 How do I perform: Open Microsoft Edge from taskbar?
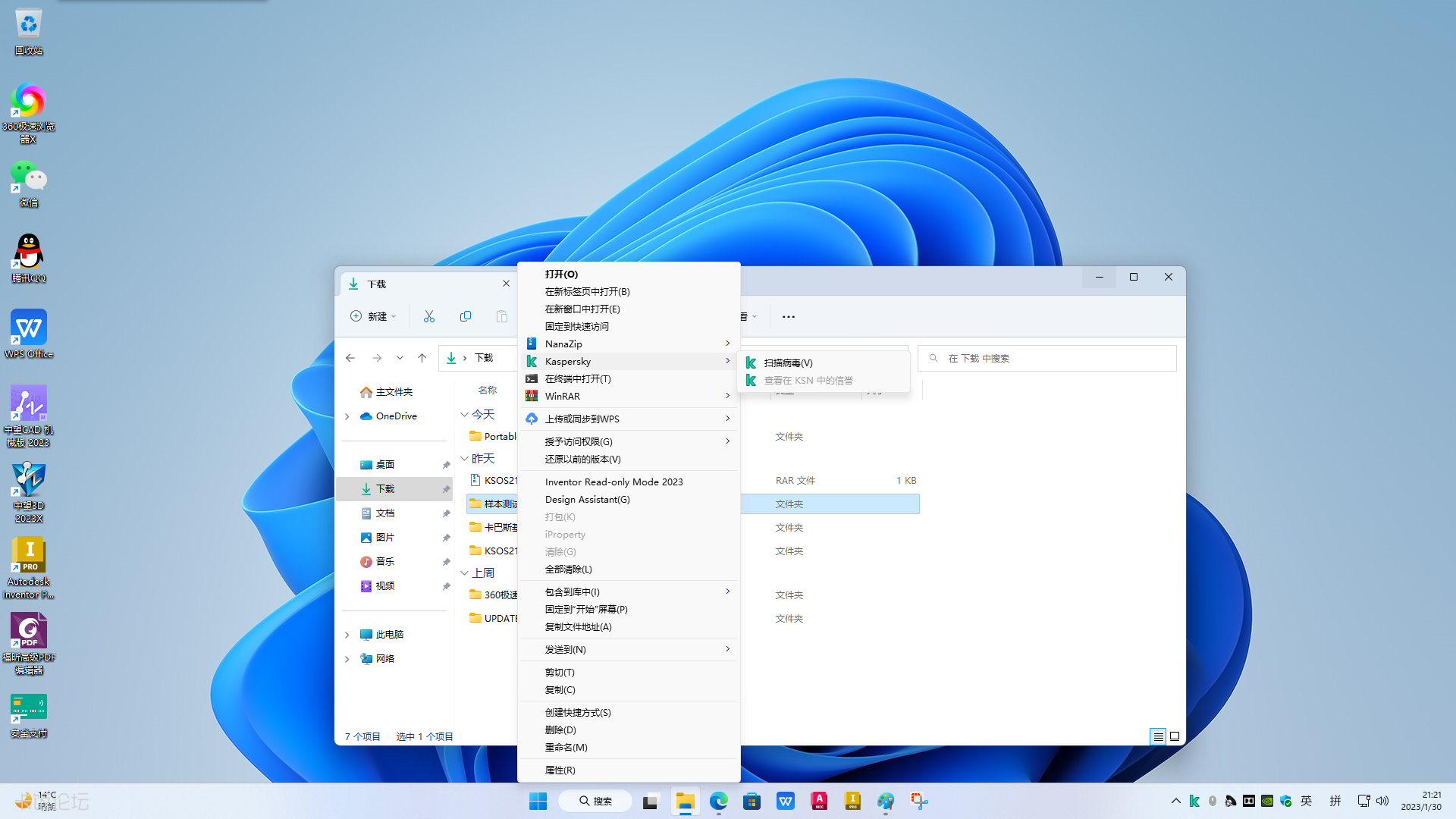(718, 801)
